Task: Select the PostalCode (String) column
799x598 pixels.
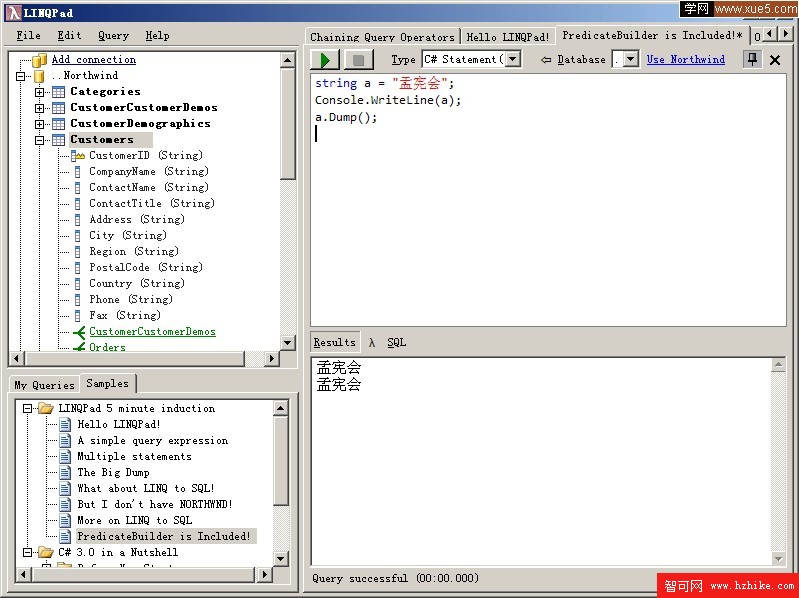Action: (146, 267)
